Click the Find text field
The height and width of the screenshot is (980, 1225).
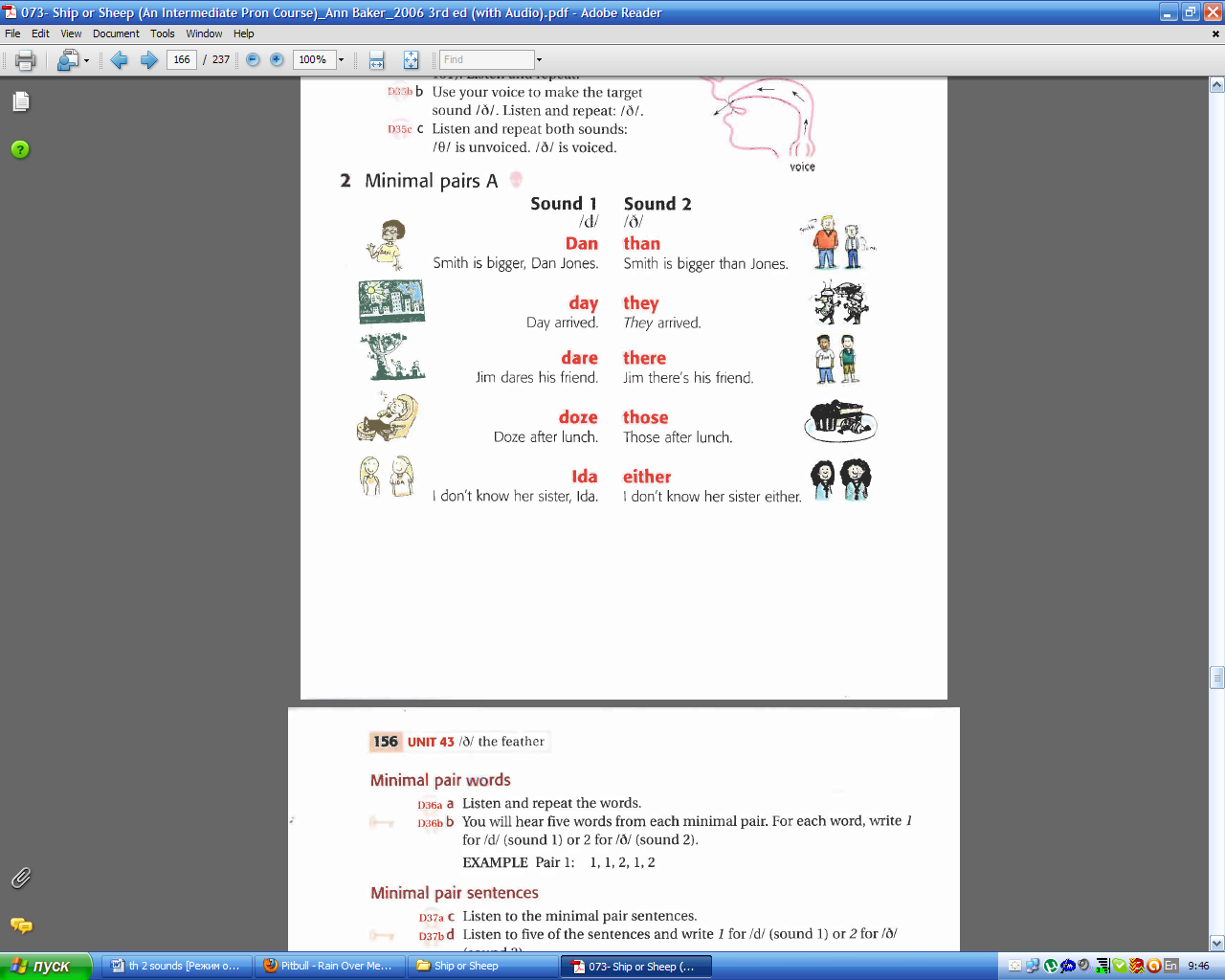[x=486, y=59]
